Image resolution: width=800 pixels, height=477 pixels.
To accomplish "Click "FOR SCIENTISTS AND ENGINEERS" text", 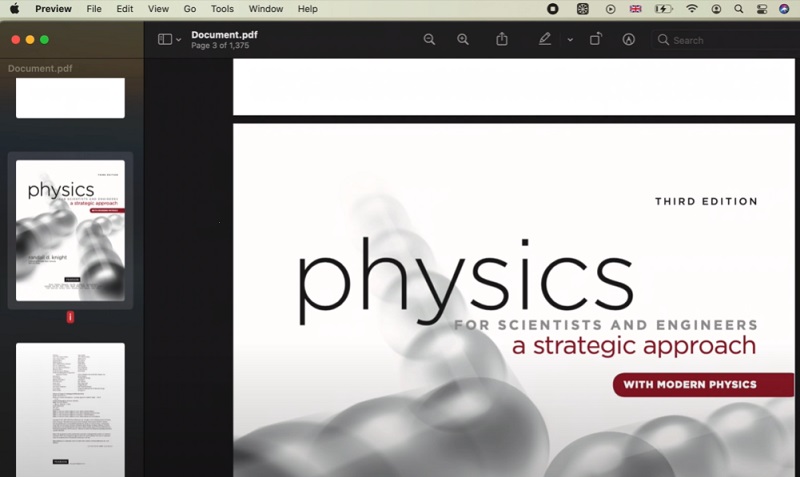I will click(606, 325).
